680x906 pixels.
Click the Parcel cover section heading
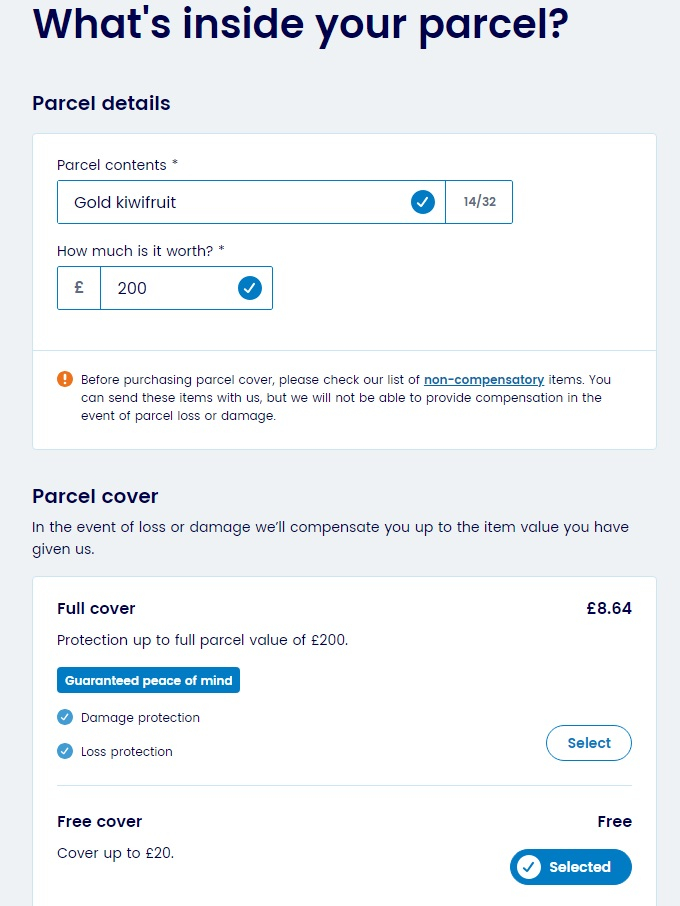(x=95, y=496)
